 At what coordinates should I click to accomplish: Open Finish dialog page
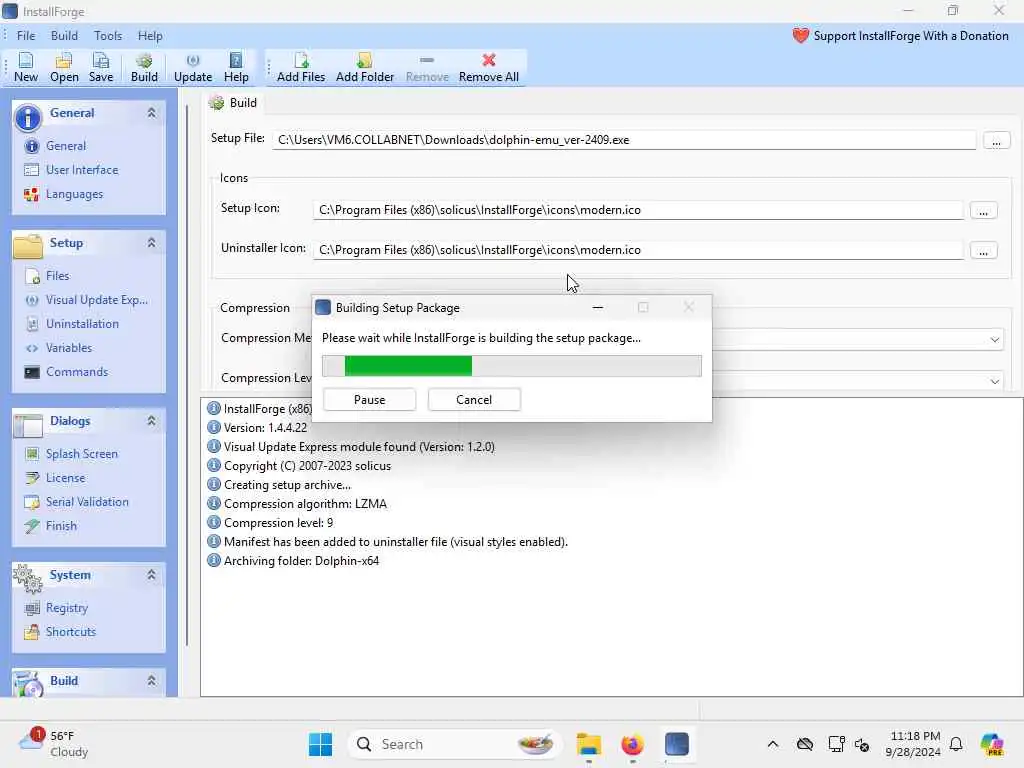[61, 526]
